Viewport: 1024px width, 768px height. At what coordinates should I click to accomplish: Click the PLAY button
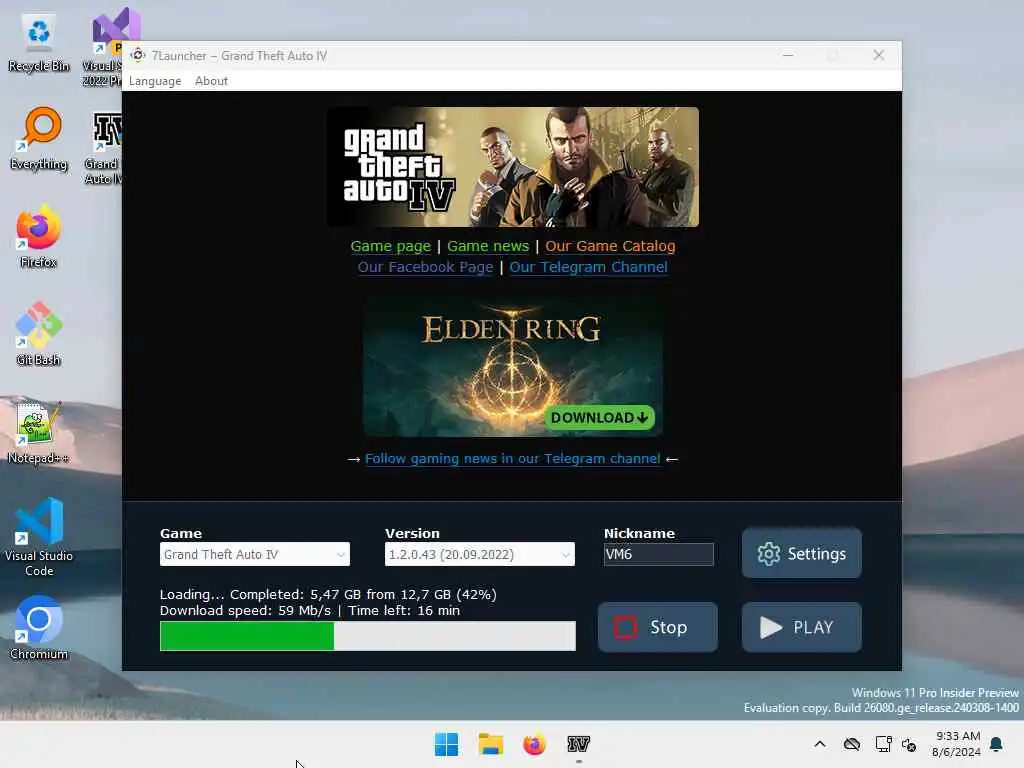801,628
